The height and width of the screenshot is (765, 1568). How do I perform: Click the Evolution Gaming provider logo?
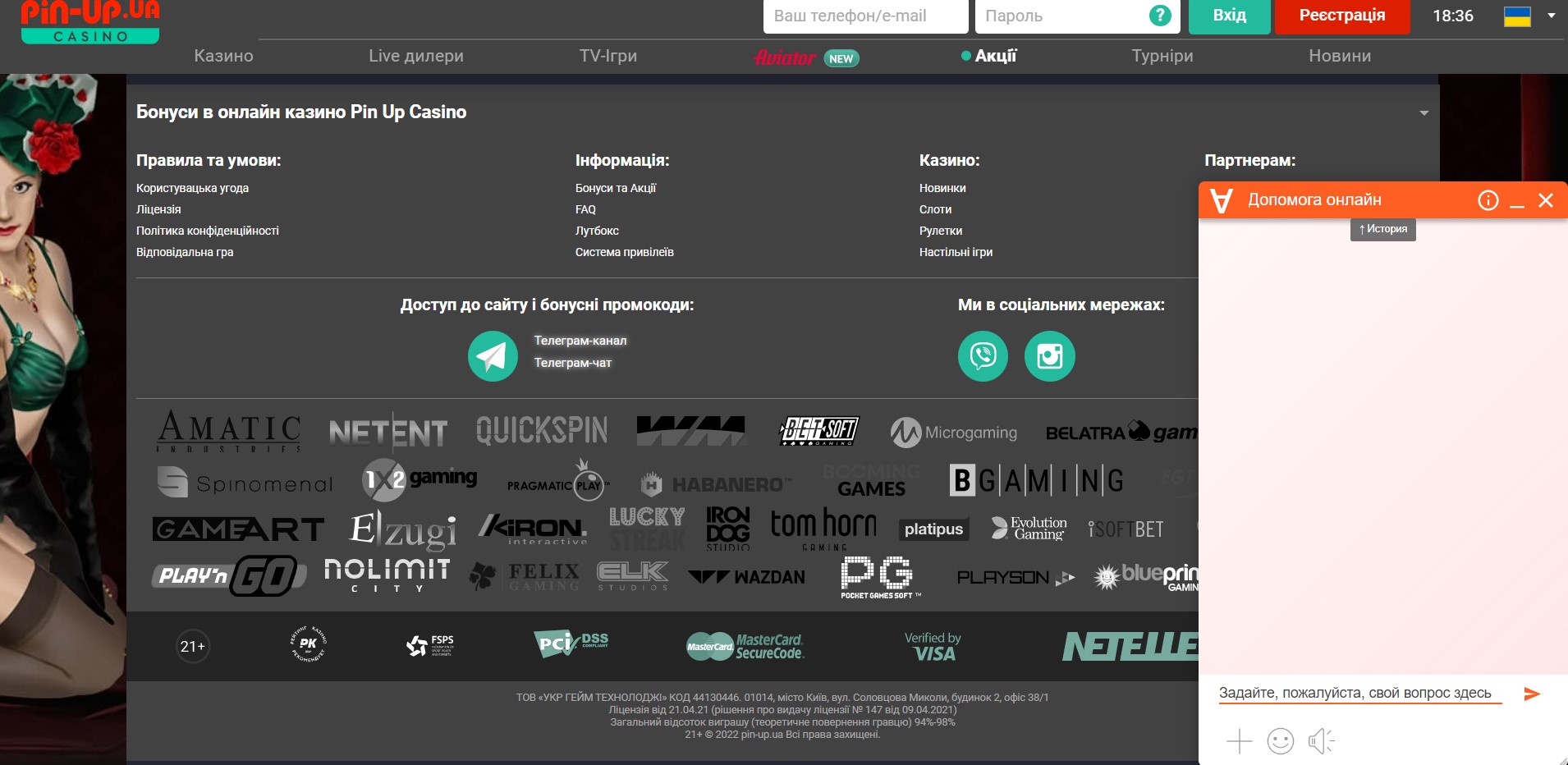[1029, 528]
